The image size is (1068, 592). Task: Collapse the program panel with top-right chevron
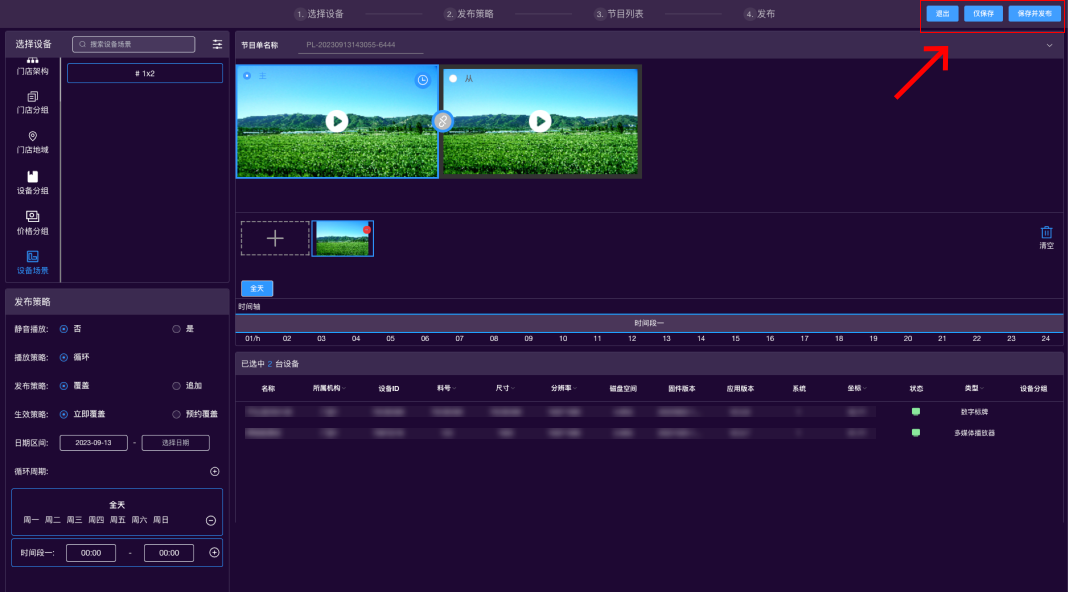coord(1050,46)
